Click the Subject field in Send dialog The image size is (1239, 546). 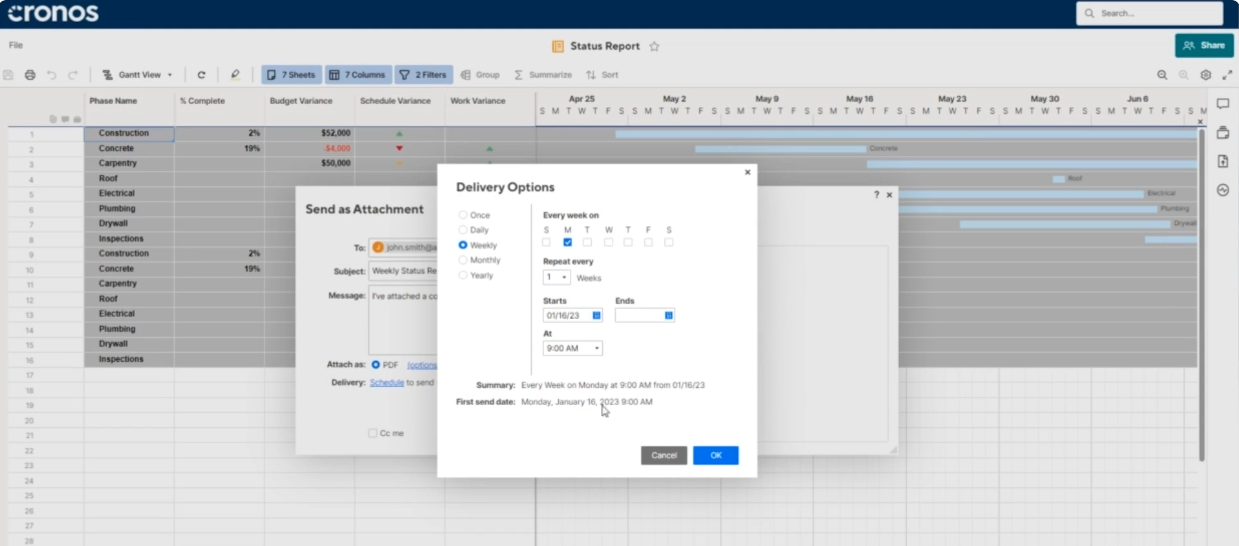[403, 271]
